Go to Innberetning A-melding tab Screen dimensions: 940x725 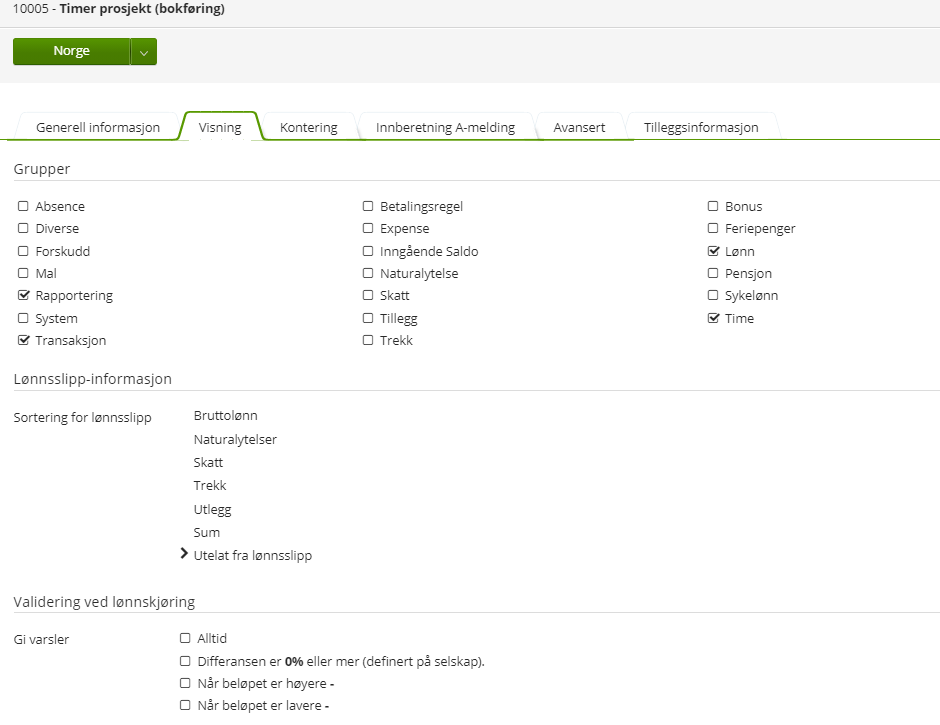coord(445,127)
